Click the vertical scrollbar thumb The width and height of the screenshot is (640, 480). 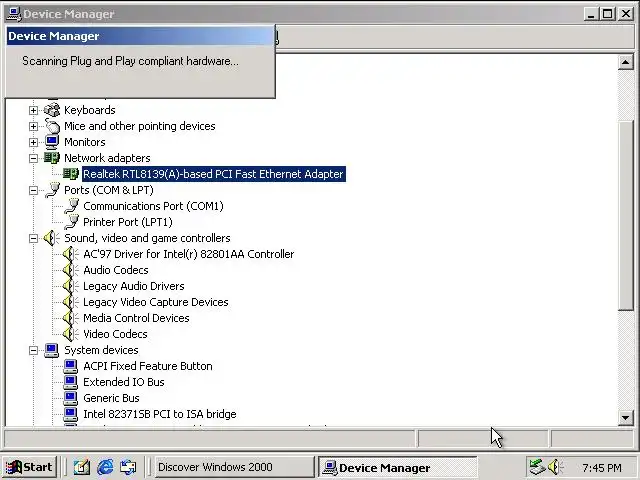tap(625, 215)
